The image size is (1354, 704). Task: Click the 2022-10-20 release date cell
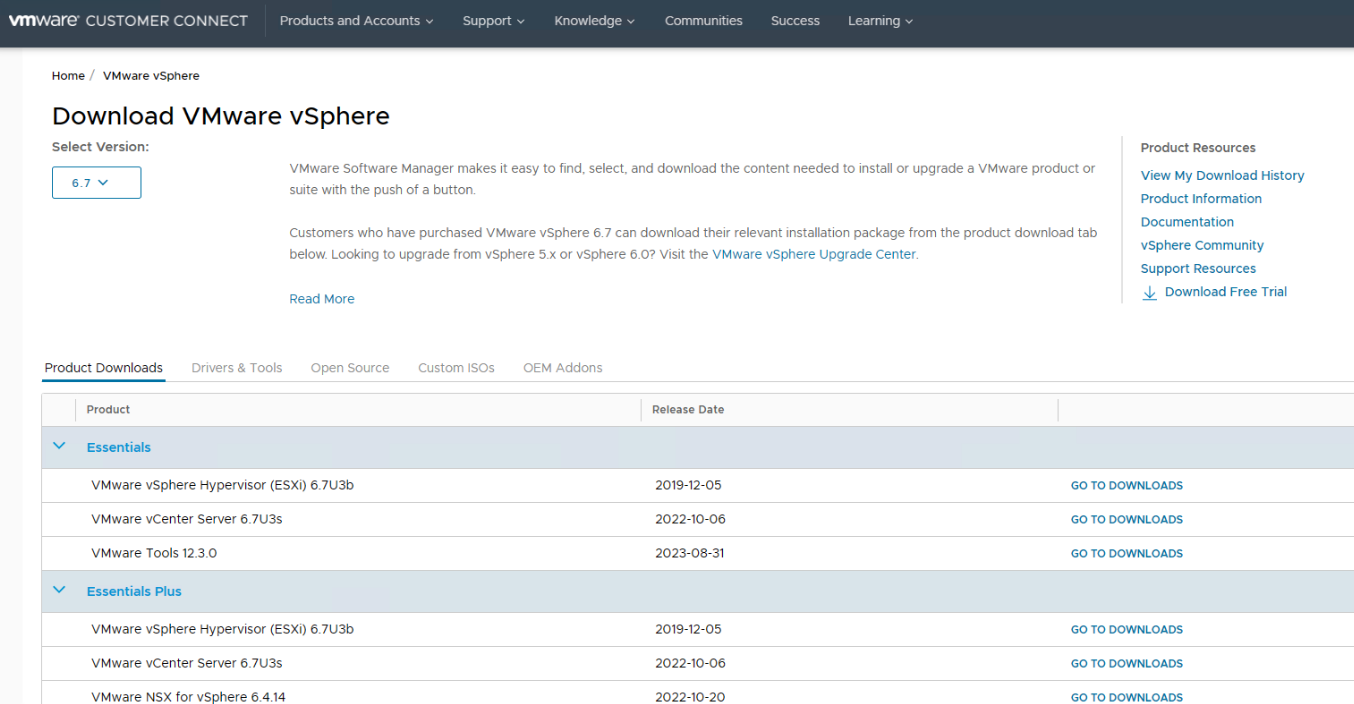tap(690, 697)
